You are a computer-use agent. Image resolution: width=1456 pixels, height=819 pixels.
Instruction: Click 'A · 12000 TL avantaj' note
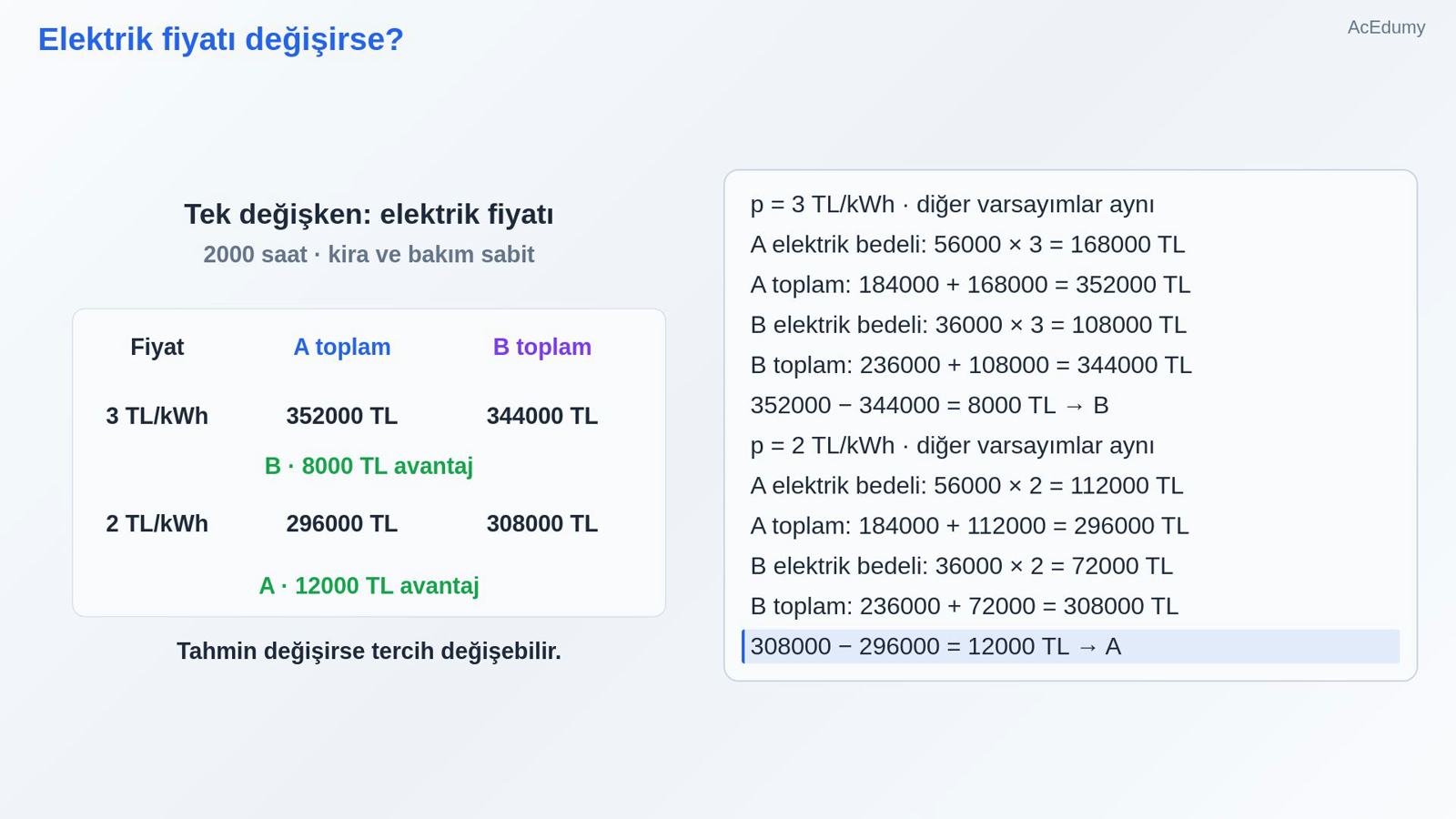pyautogui.click(x=369, y=586)
